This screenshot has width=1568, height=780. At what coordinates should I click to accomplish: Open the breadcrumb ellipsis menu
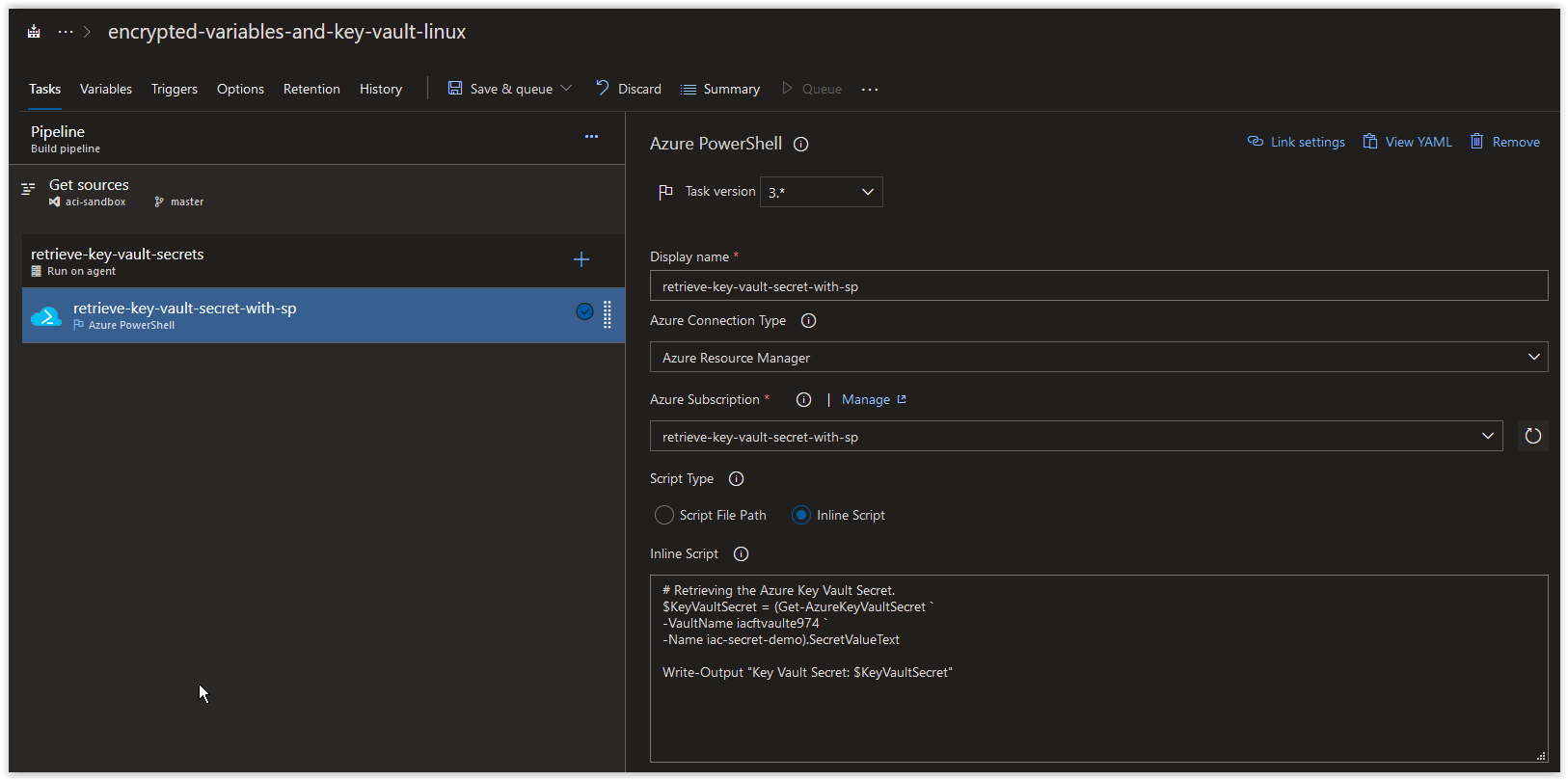[x=66, y=32]
